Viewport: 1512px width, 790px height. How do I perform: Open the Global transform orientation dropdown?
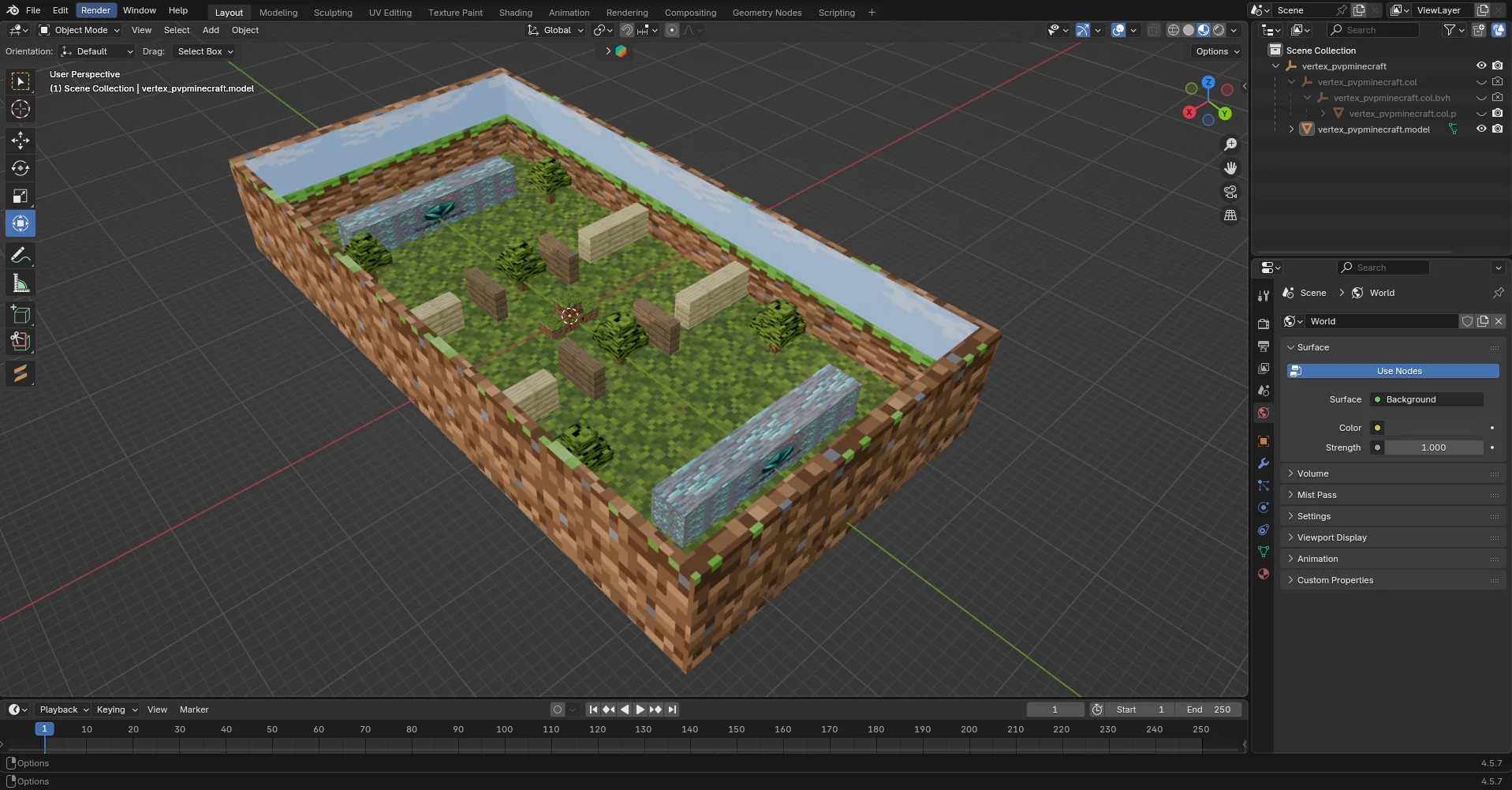[x=556, y=30]
